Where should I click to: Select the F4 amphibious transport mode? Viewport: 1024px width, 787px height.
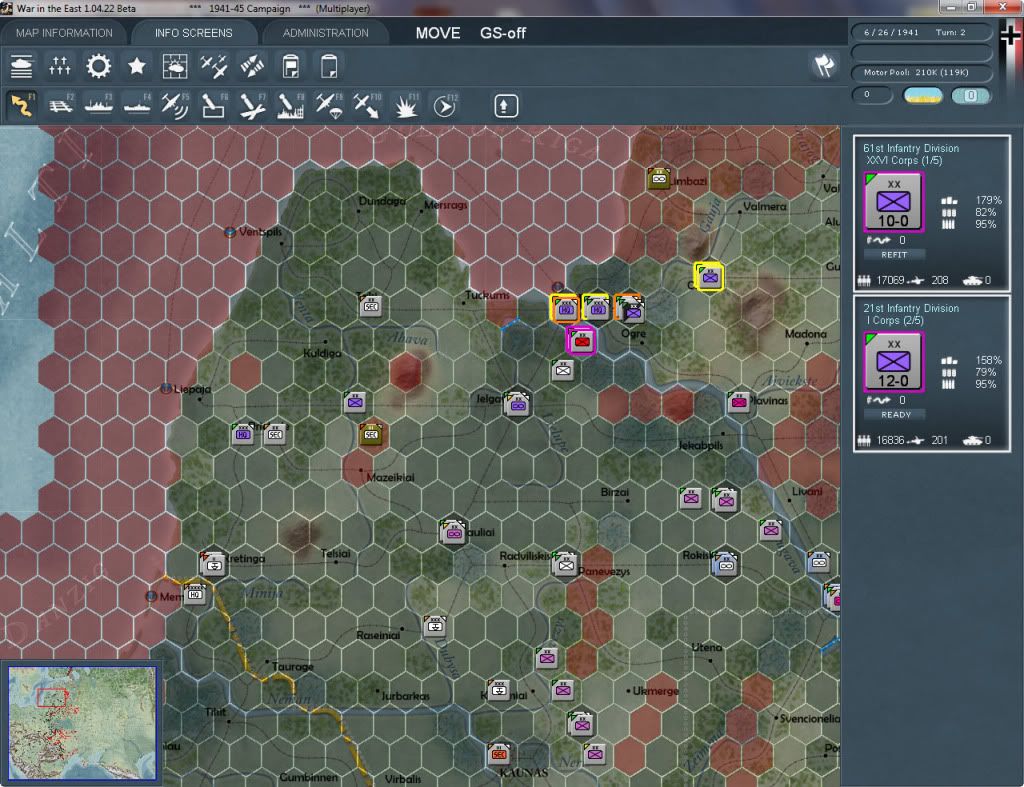coord(137,106)
